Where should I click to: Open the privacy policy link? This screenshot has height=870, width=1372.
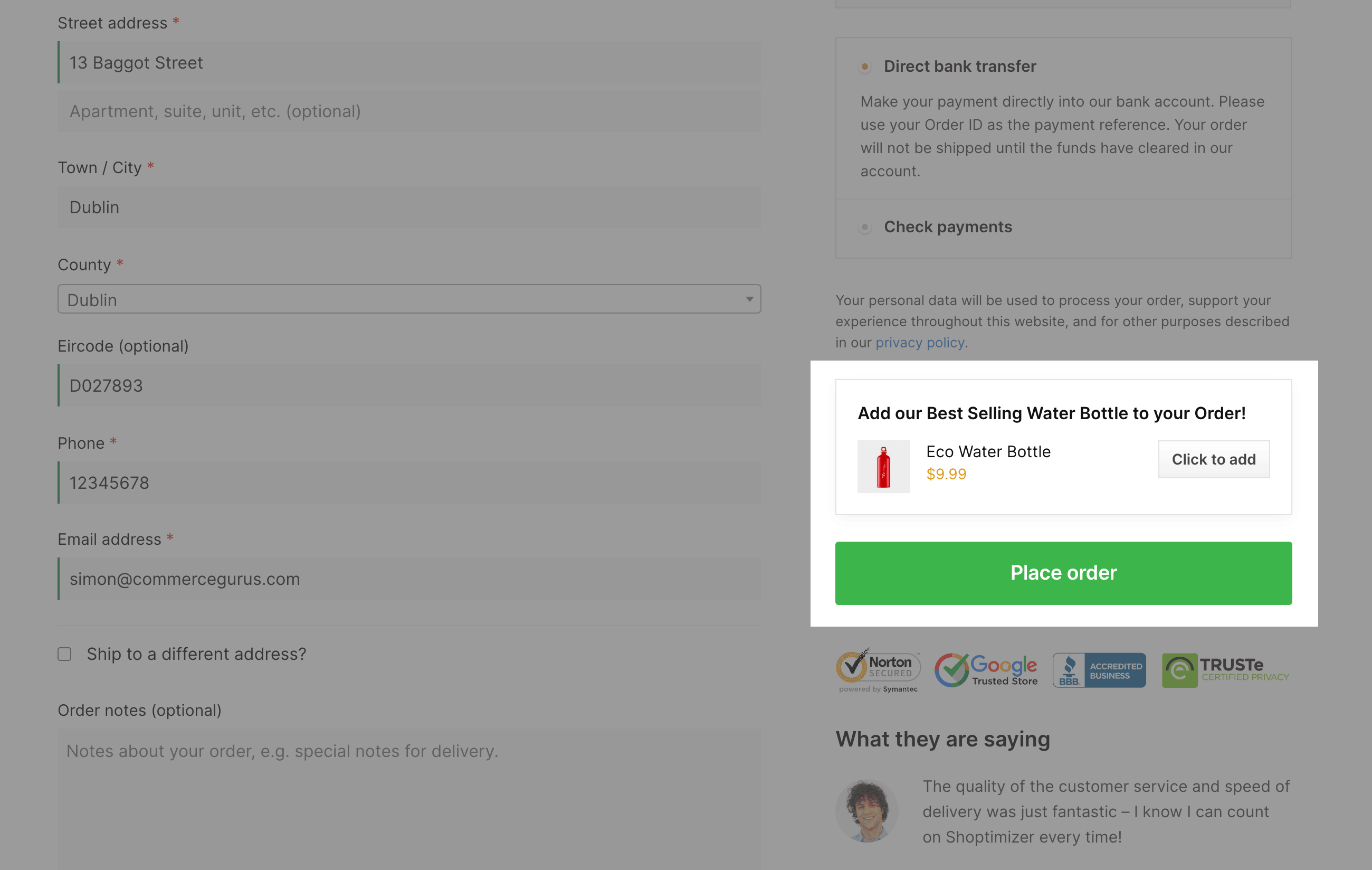click(920, 343)
